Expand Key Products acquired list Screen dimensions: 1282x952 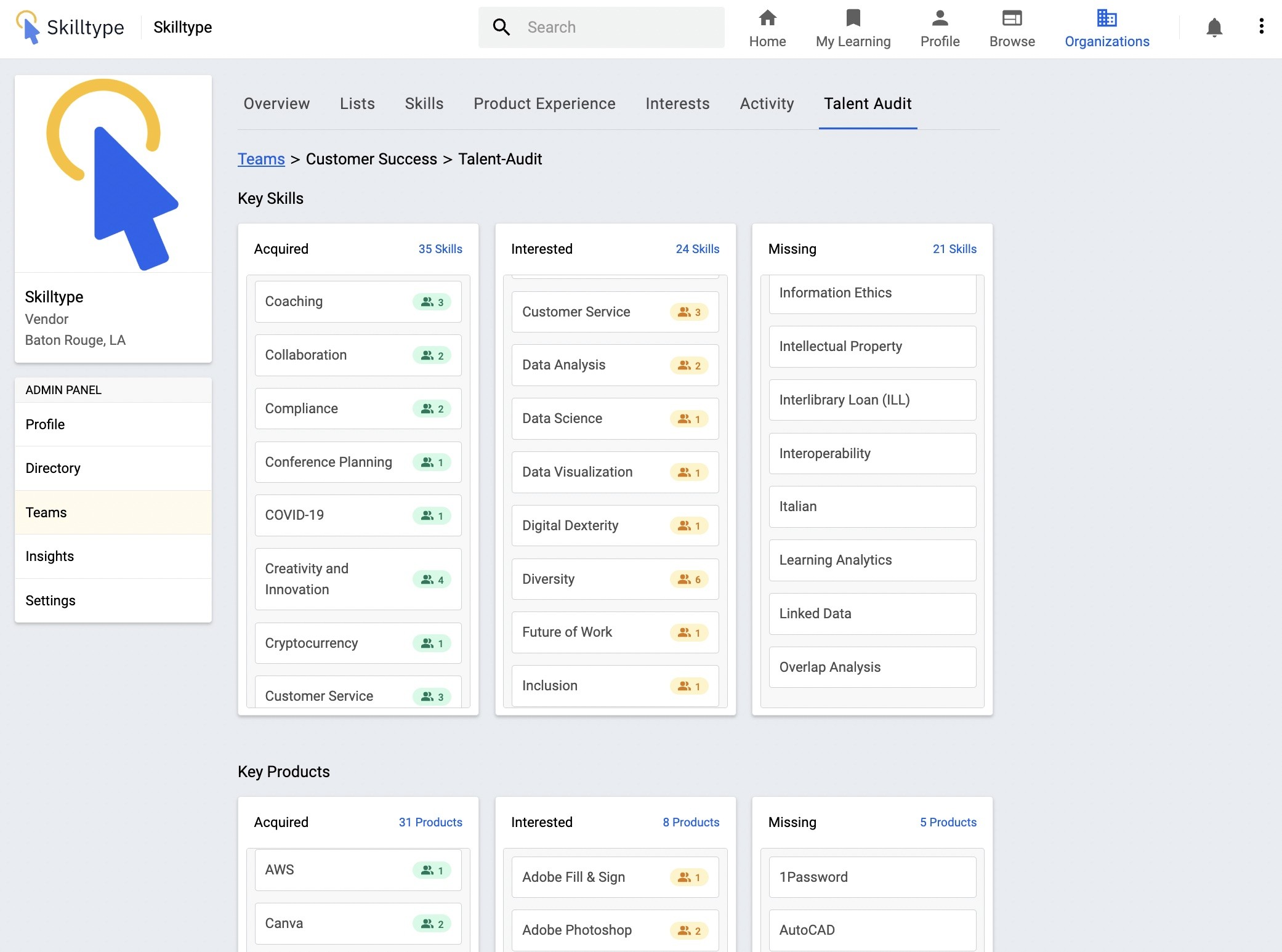430,821
